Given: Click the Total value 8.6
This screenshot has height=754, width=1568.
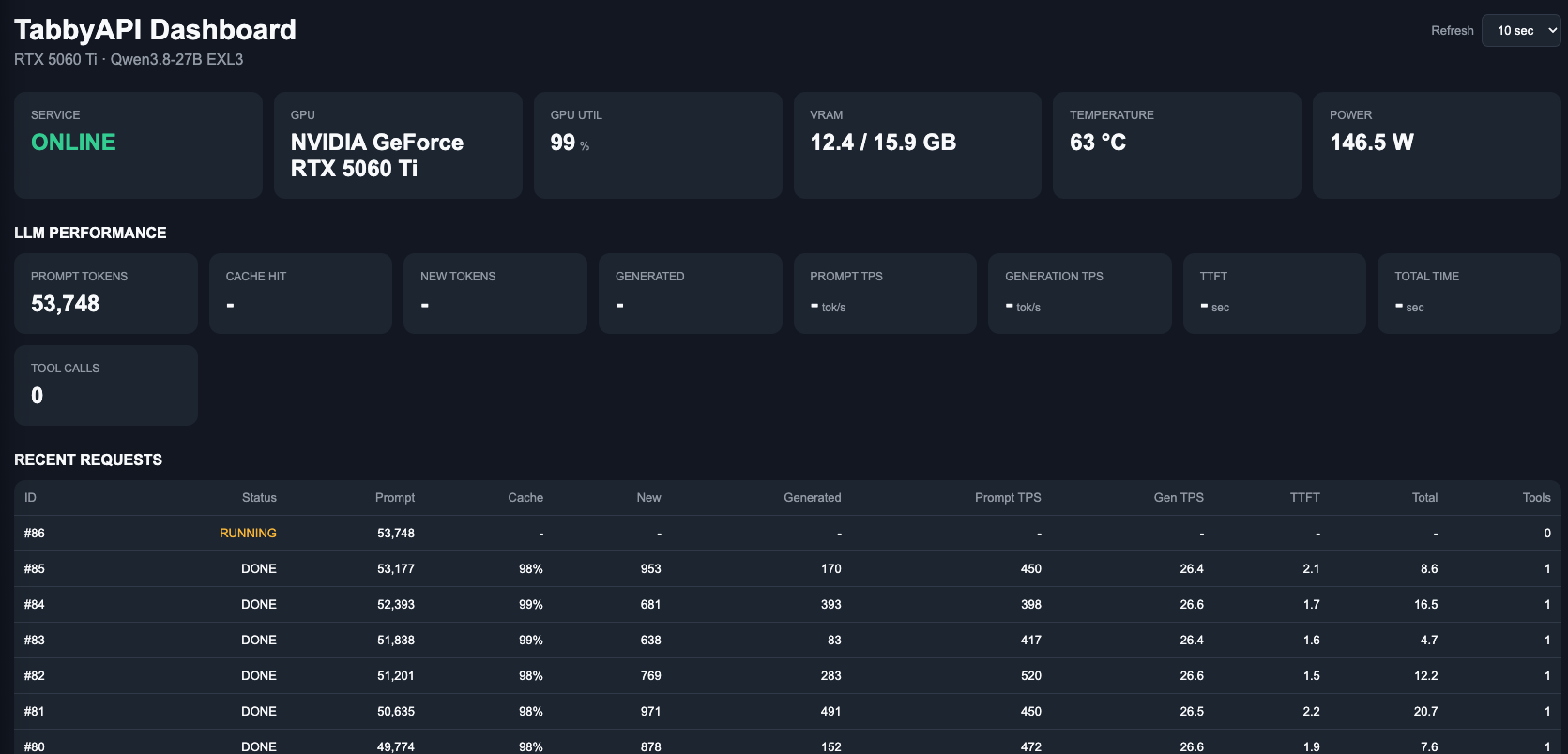Looking at the screenshot, I should click(x=1429, y=569).
